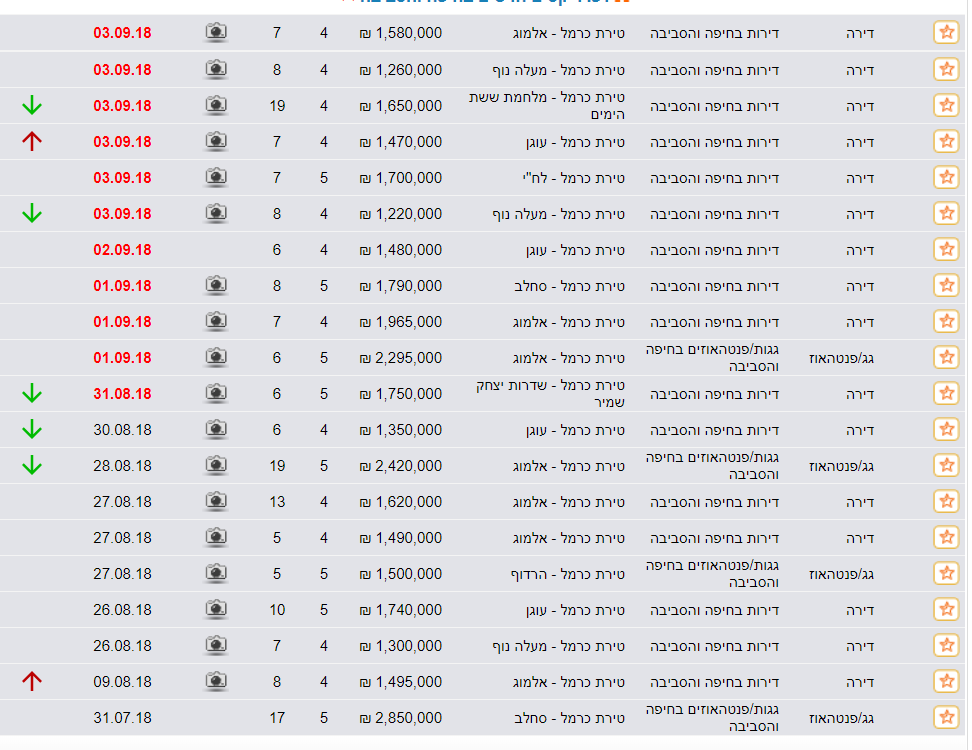Open listing priced 1,965,000 ₪ in אלמוג
The height and width of the screenshot is (750, 972).
click(x=482, y=322)
